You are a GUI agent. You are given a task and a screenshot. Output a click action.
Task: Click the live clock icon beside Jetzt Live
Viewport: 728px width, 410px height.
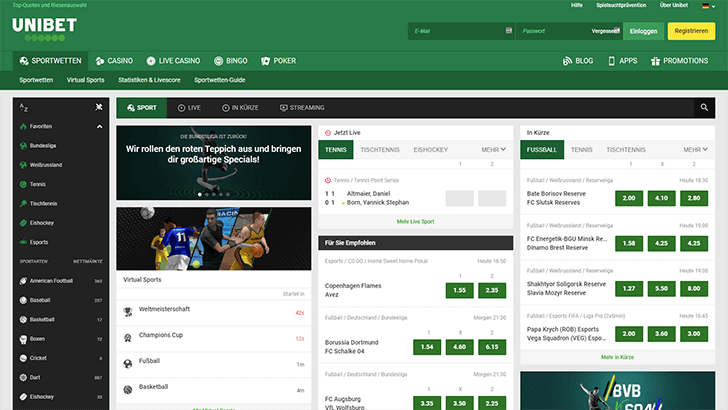[x=328, y=133]
